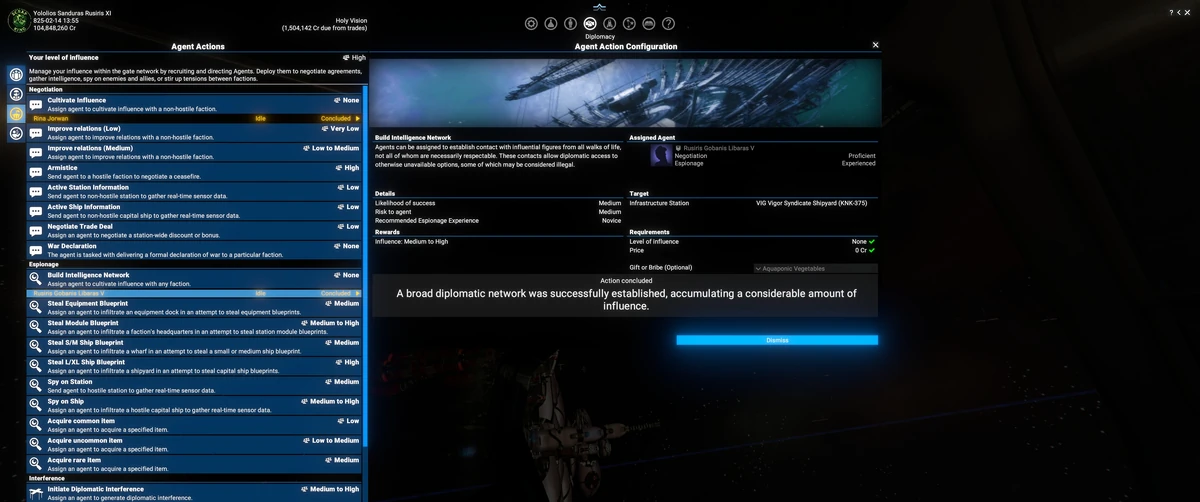Click 'Your level of influence' header row

tap(197, 57)
